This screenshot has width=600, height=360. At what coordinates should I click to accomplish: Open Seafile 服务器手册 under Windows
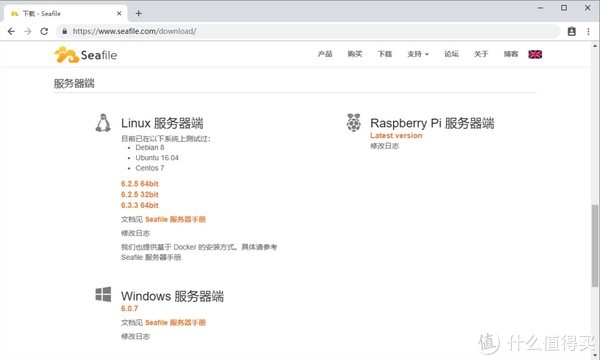[x=175, y=323]
